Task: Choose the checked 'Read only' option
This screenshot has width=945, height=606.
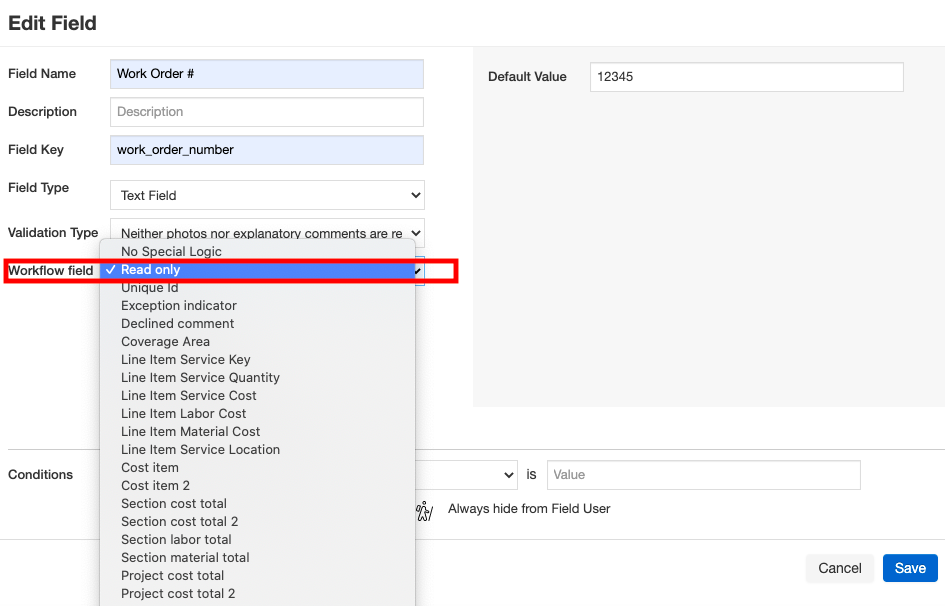Action: pyautogui.click(x=151, y=270)
